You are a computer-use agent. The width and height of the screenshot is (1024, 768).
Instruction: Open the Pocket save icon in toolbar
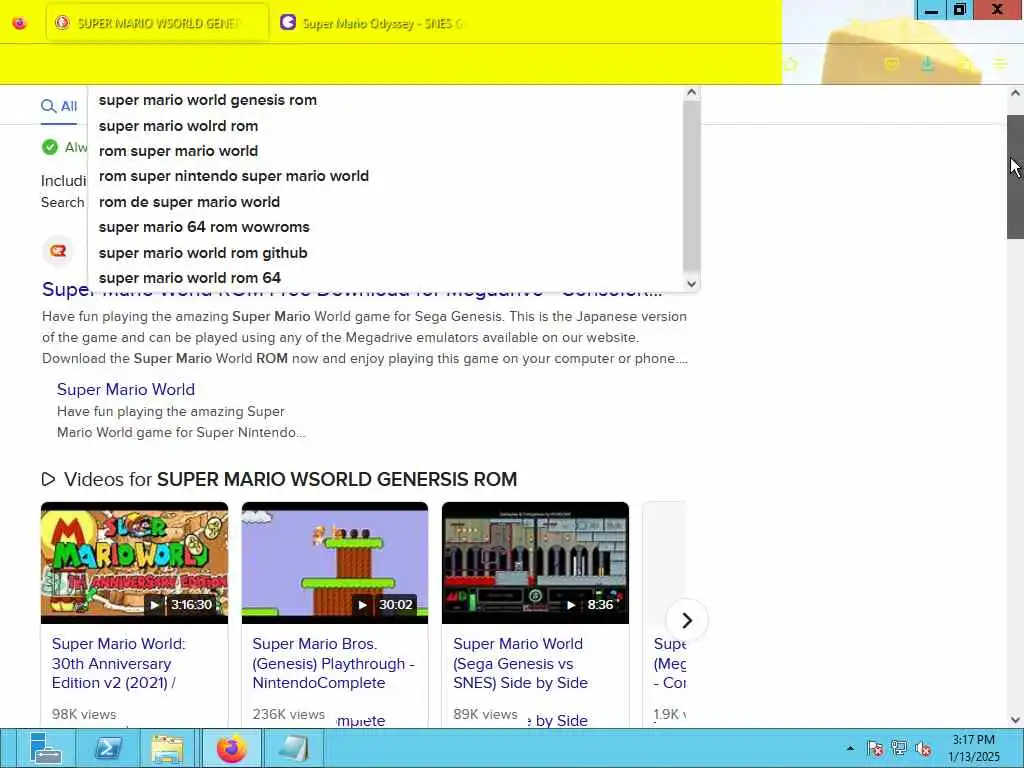pyautogui.click(x=891, y=64)
